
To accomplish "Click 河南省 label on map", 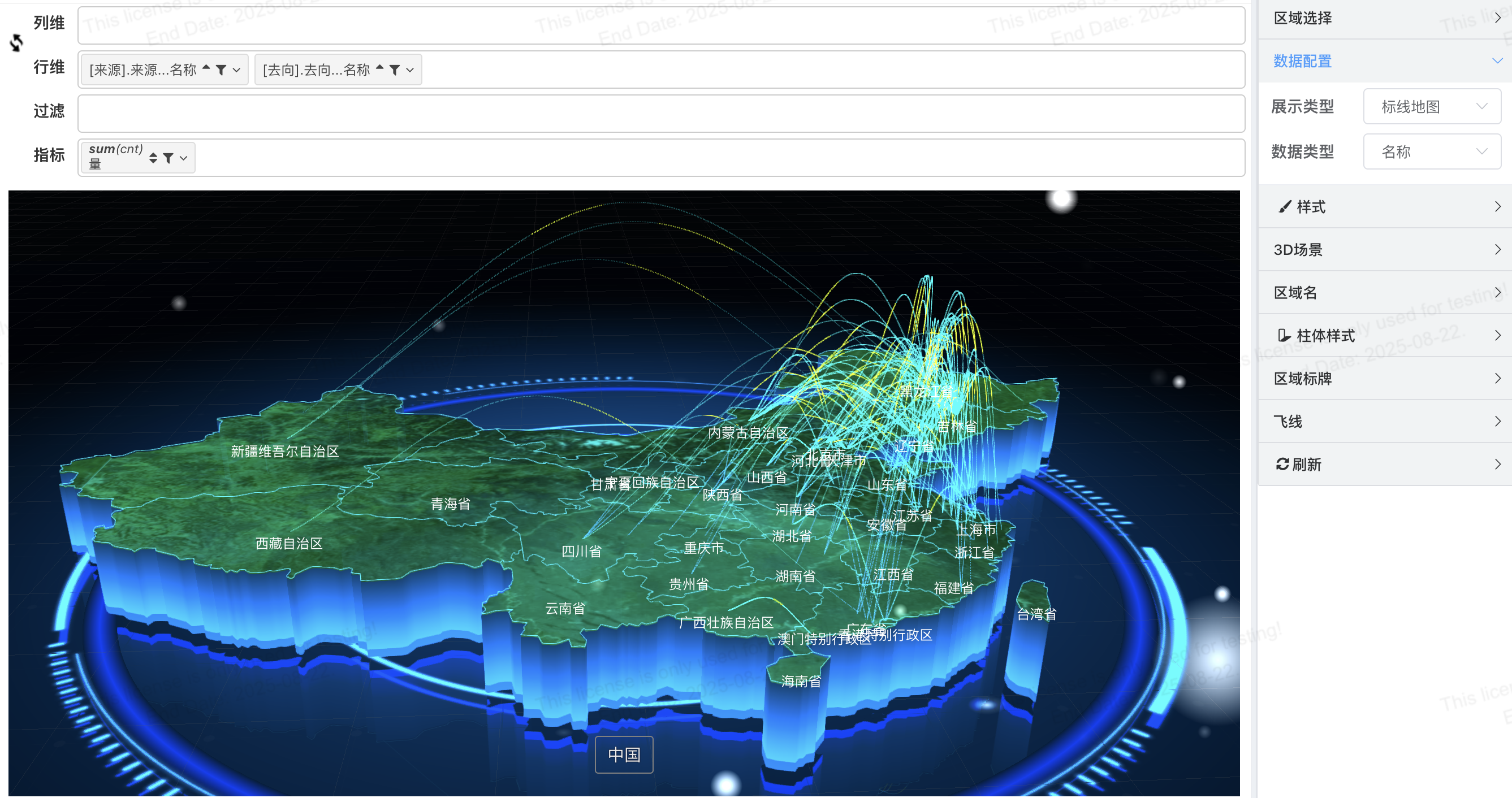I will pos(795,509).
